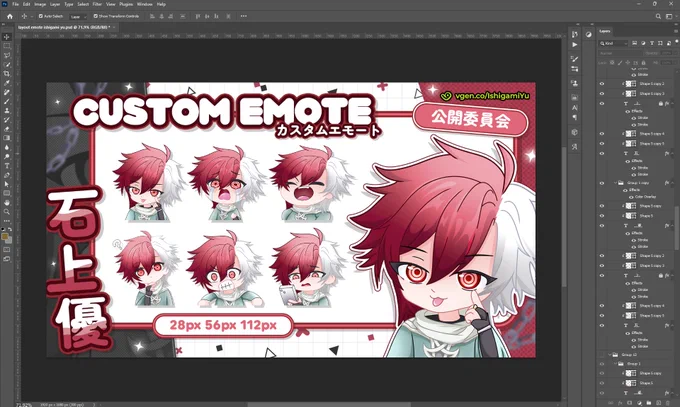
Task: Click the align top edges icon
Action: pyautogui.click(x=198, y=16)
